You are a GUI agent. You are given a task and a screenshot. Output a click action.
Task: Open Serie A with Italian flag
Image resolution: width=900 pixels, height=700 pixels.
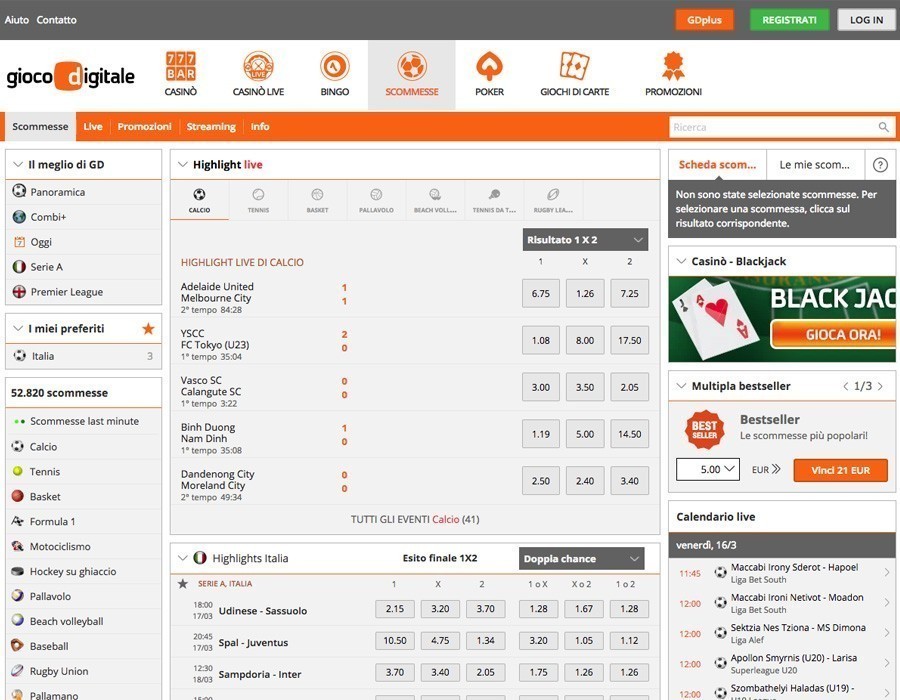tap(84, 267)
